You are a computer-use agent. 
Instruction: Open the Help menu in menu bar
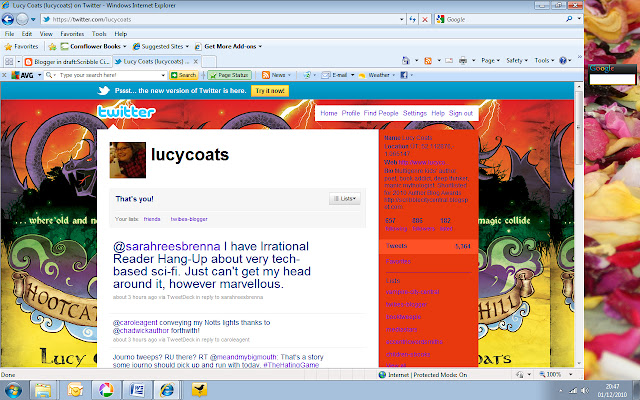tap(120, 34)
